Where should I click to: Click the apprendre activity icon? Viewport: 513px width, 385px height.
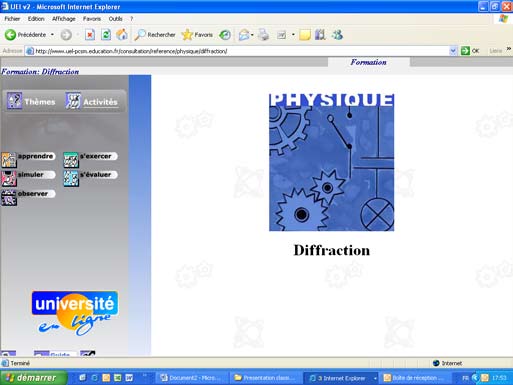pos(8,160)
